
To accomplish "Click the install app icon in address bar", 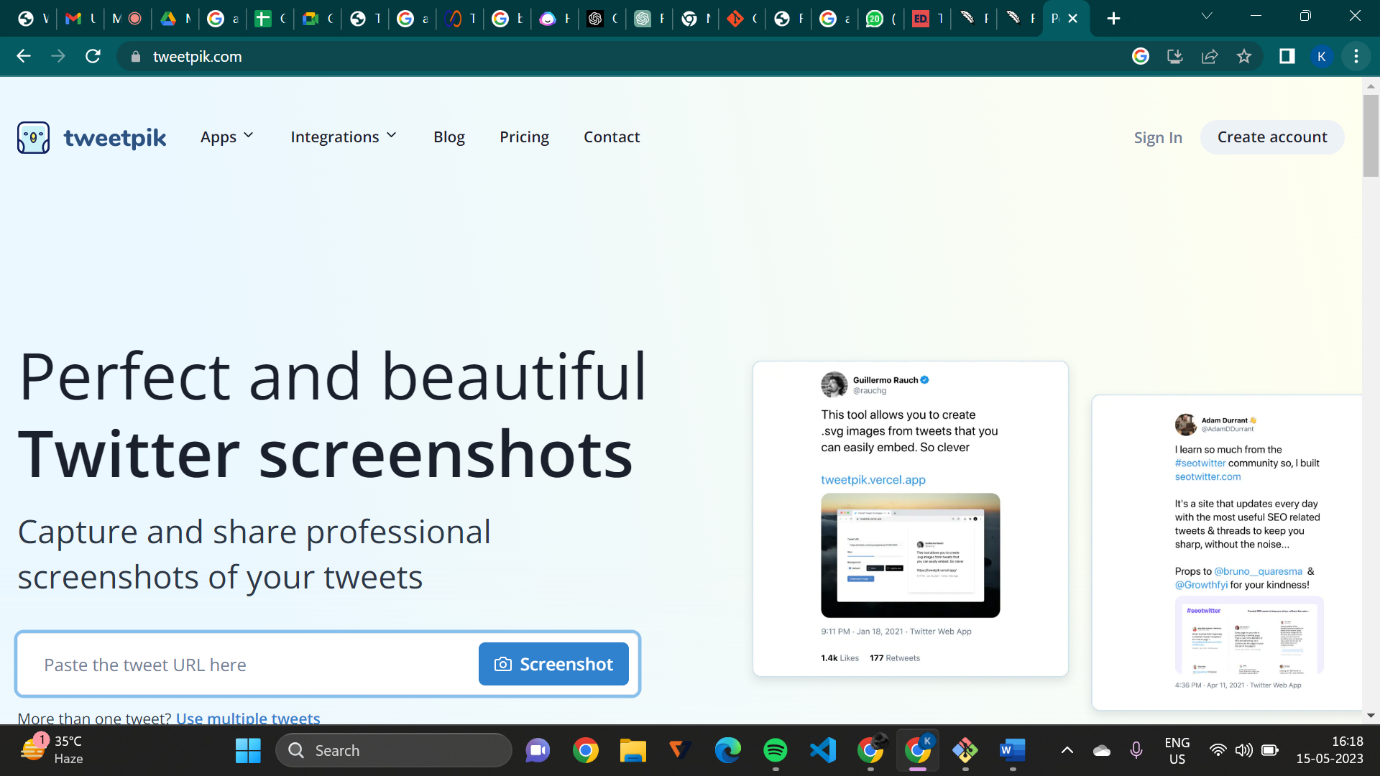I will 1175,57.
